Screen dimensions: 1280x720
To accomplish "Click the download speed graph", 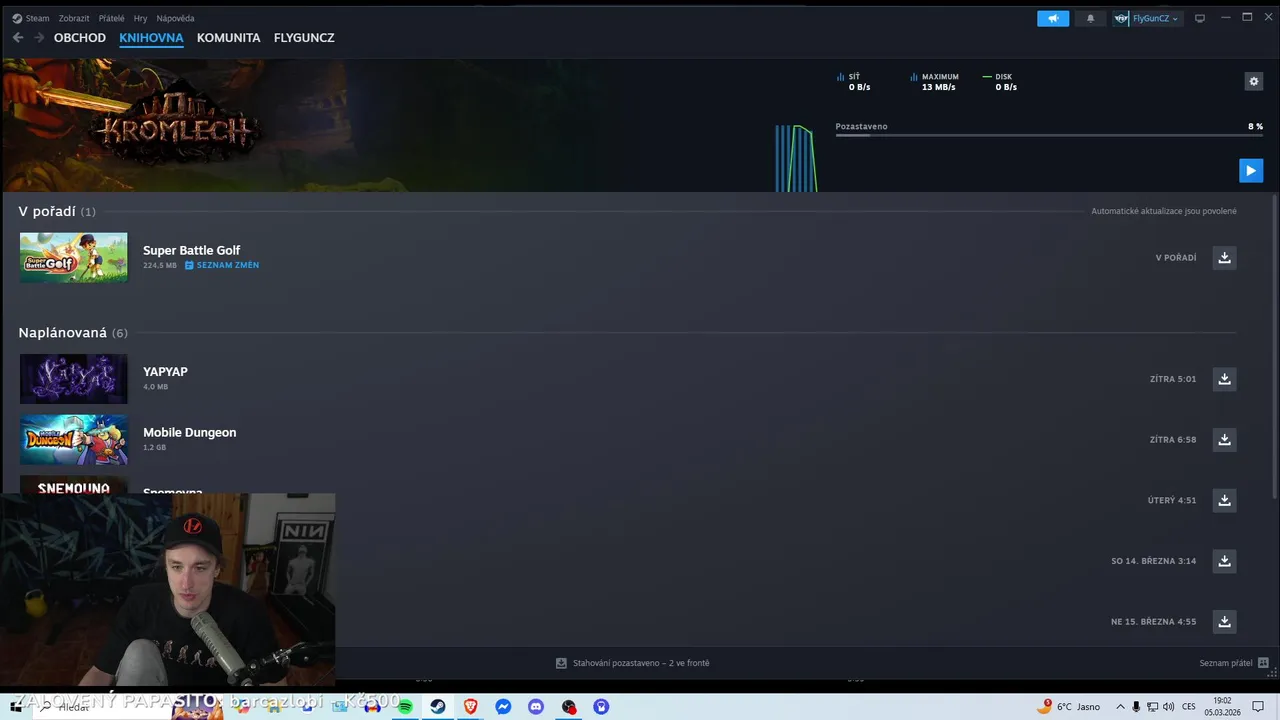I will click(796, 158).
